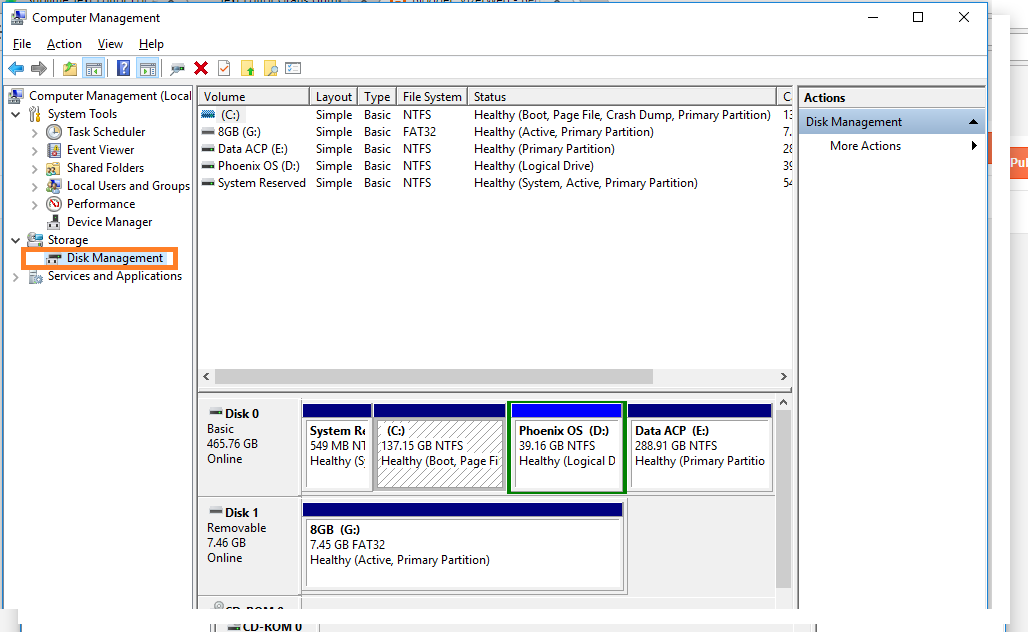This screenshot has height=632, width=1028.
Task: Sort by the Type column header
Action: (377, 96)
